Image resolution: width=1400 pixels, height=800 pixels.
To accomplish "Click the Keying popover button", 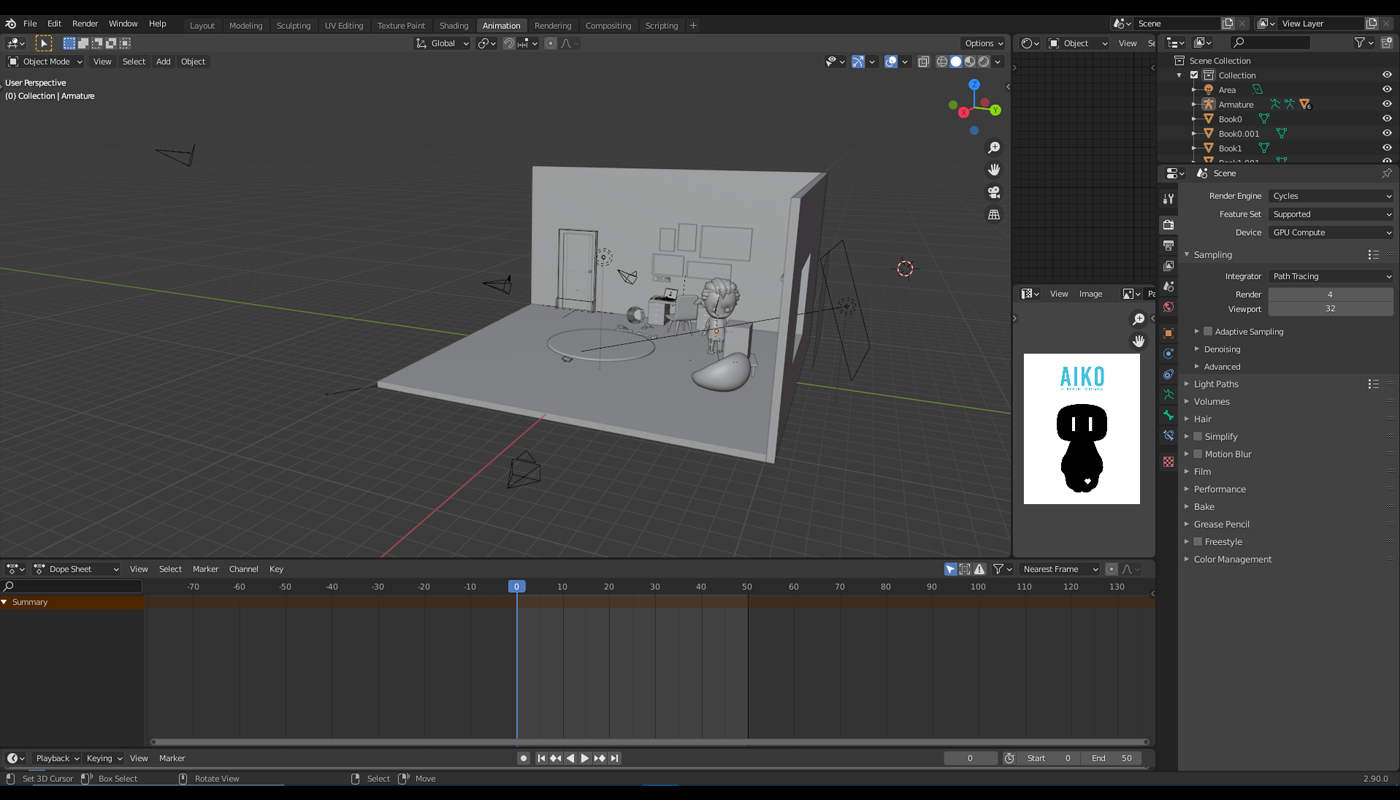I will coord(103,758).
